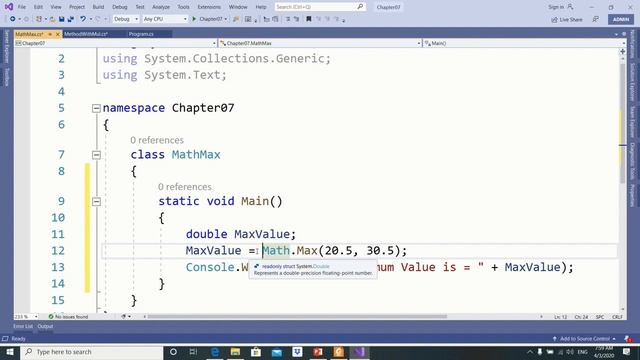
Task: Pin the MathMax.cs tab
Action: pos(50,34)
